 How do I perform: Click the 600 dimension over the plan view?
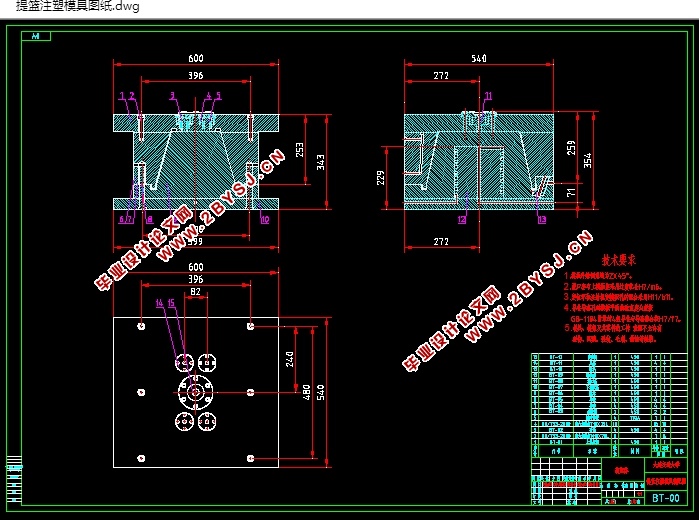(196, 267)
